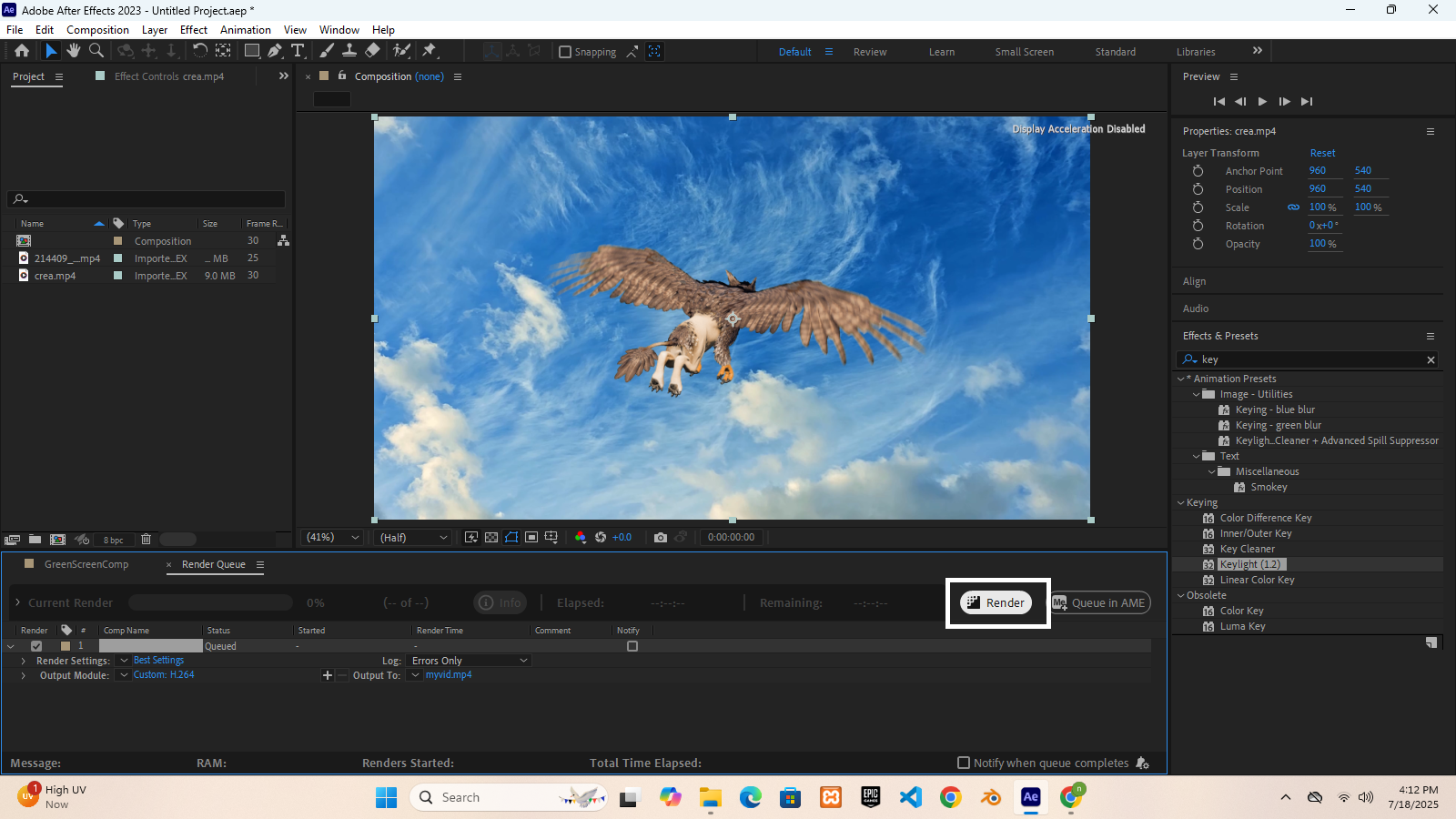Play the preview
This screenshot has width=1456, height=819.
tap(1262, 102)
